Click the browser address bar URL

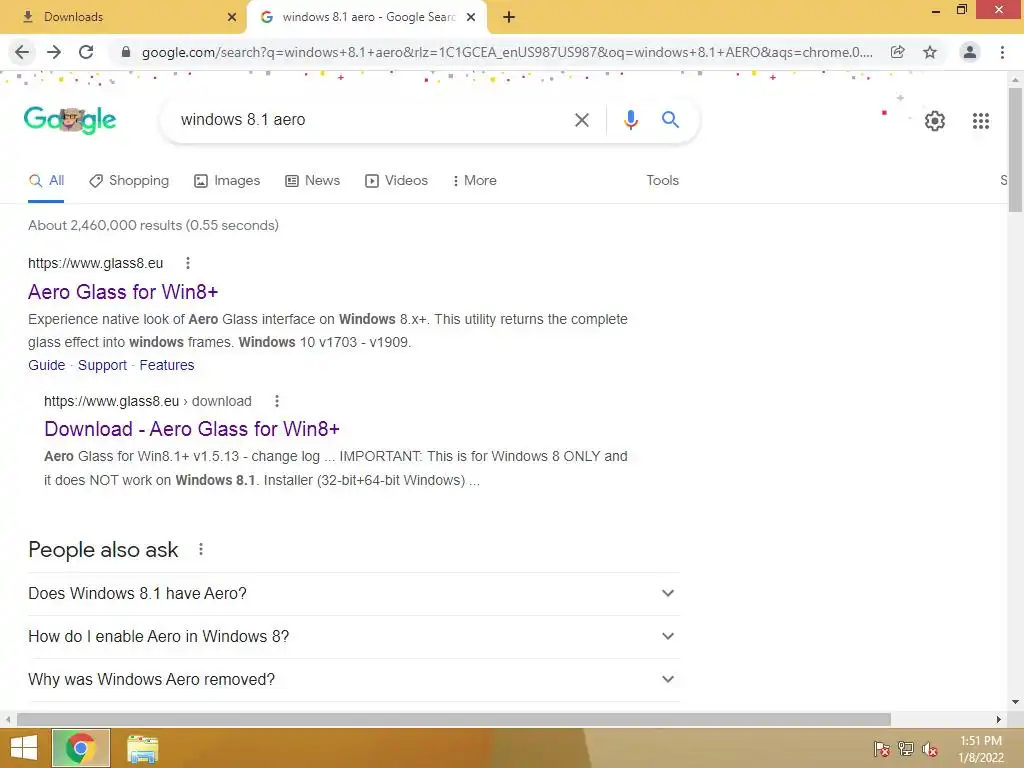pyautogui.click(x=507, y=52)
